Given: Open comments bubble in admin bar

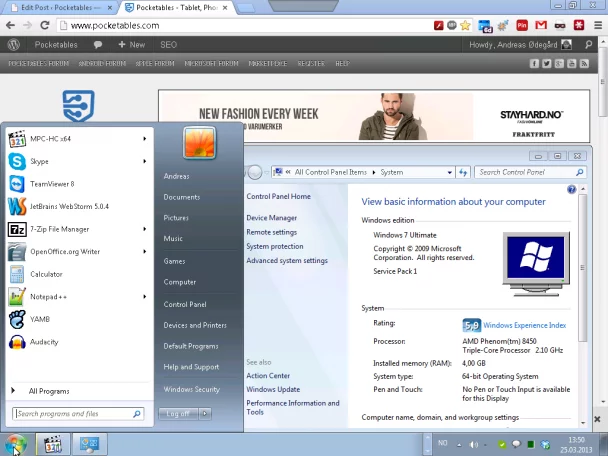Looking at the screenshot, I should pos(98,45).
